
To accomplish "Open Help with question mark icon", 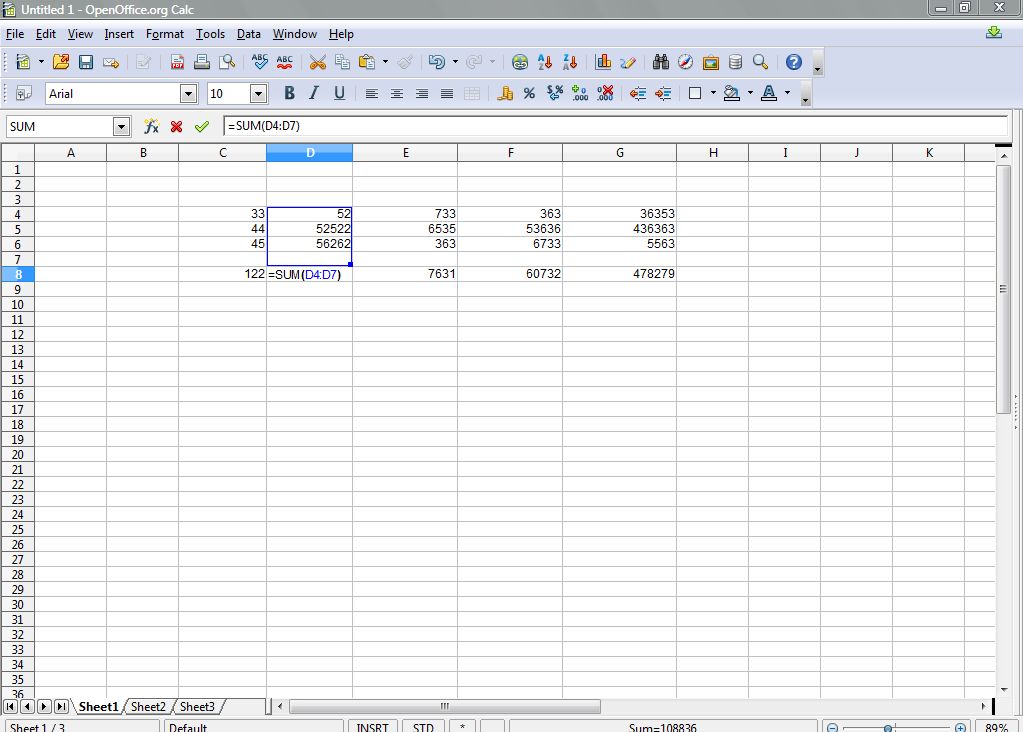I will click(793, 62).
